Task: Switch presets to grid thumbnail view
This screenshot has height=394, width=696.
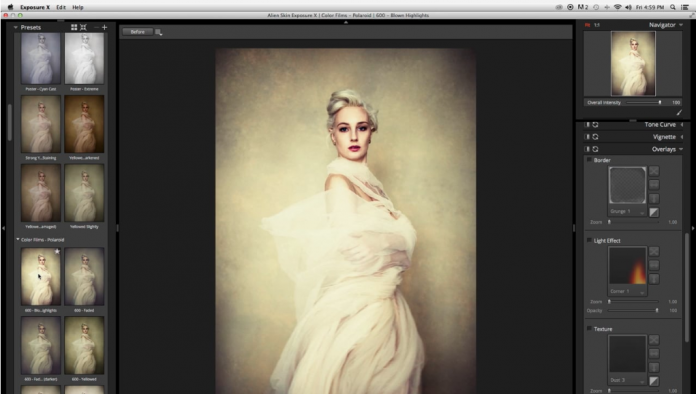Action: coord(74,28)
